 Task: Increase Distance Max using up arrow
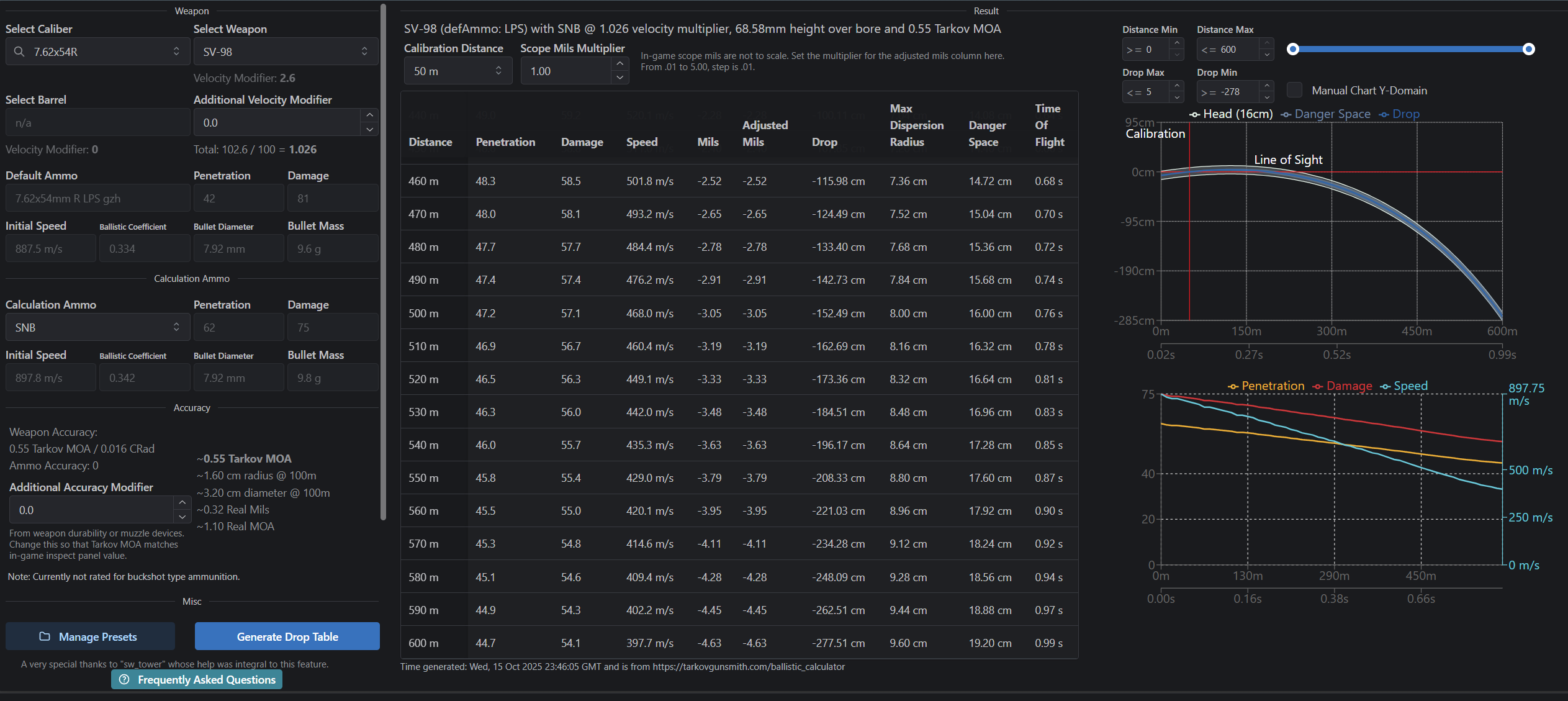1267,43
